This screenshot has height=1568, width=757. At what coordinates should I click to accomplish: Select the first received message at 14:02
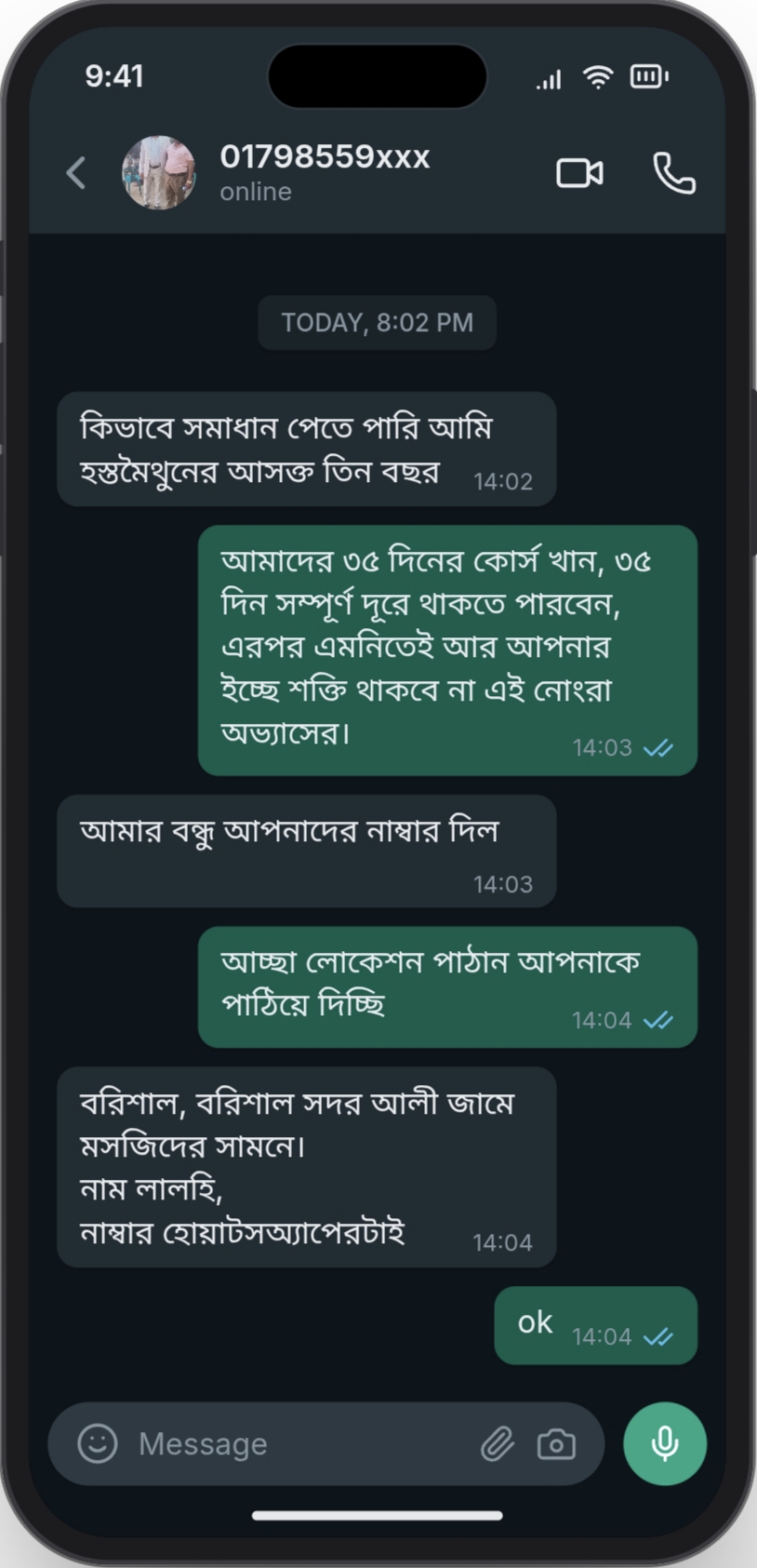pos(306,449)
